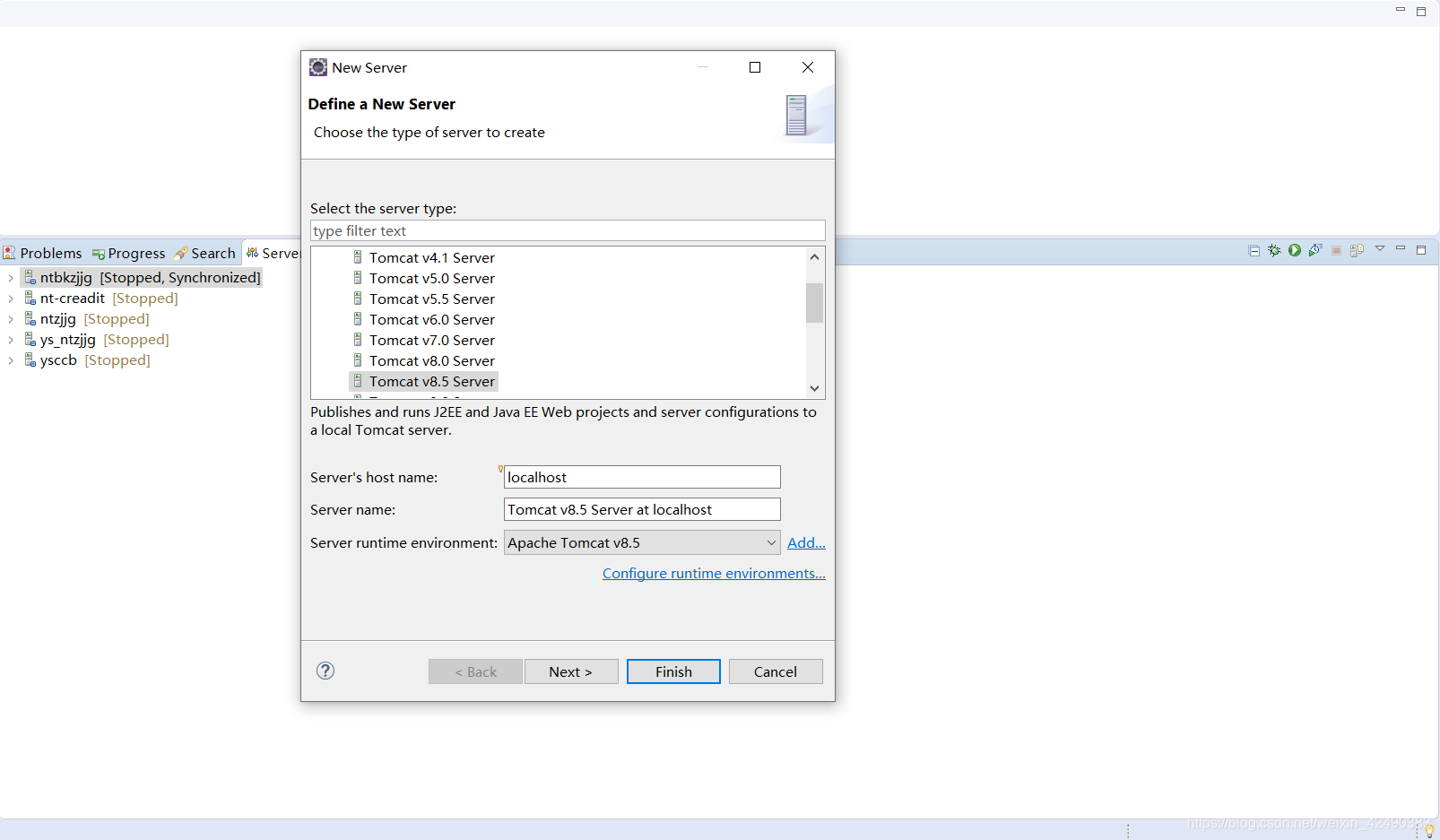The width and height of the screenshot is (1440, 840).
Task: Switch to the Progress tab
Action: (x=129, y=254)
